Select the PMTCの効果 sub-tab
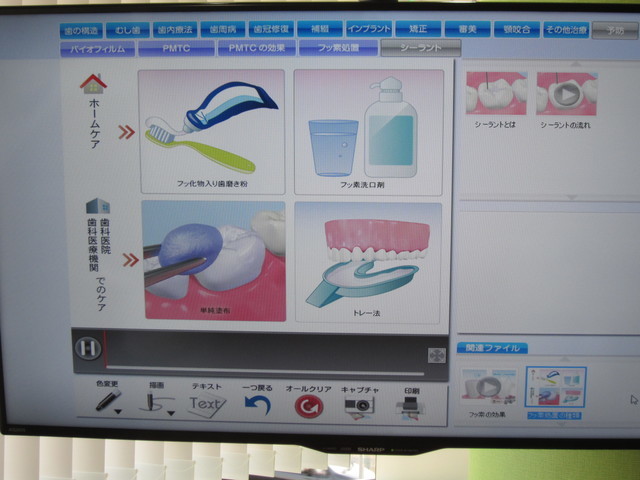The width and height of the screenshot is (640, 480). 257,48
